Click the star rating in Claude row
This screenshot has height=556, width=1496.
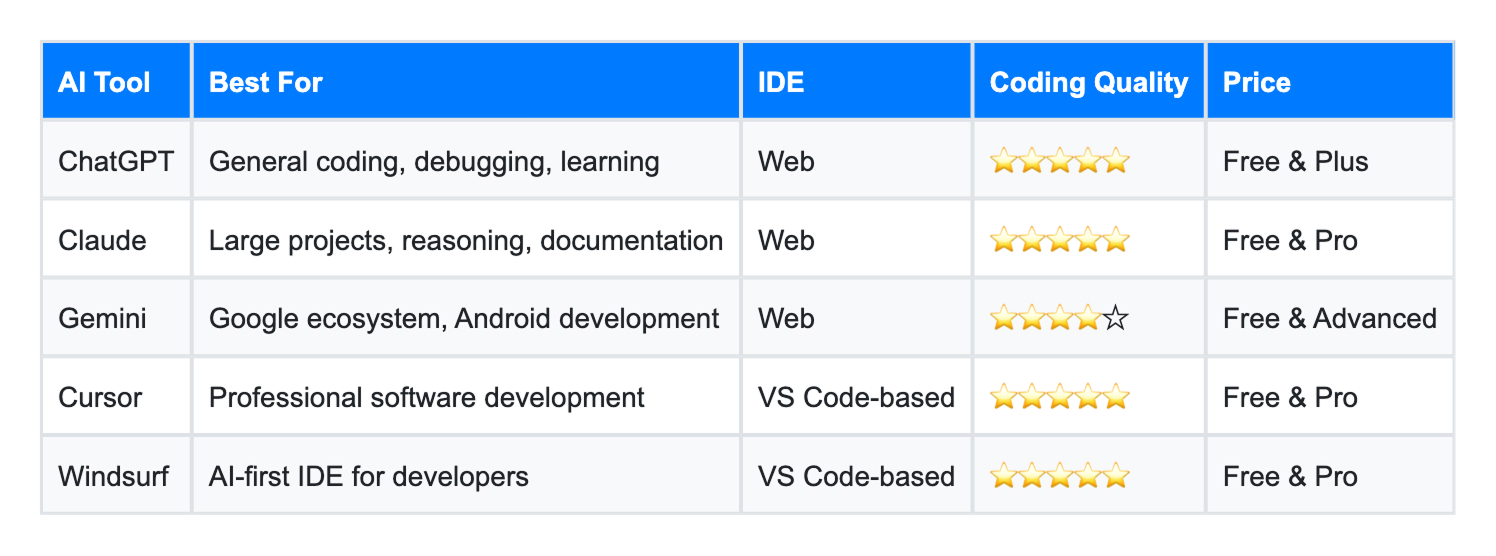[x=1059, y=239]
